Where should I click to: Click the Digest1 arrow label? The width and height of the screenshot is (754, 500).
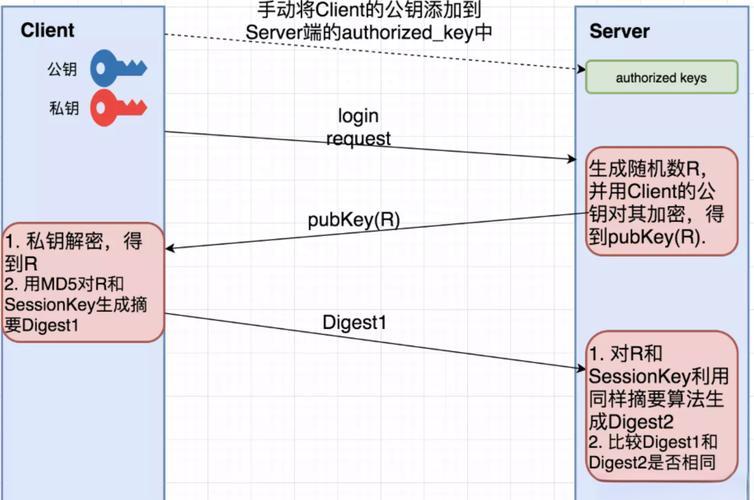[354, 322]
